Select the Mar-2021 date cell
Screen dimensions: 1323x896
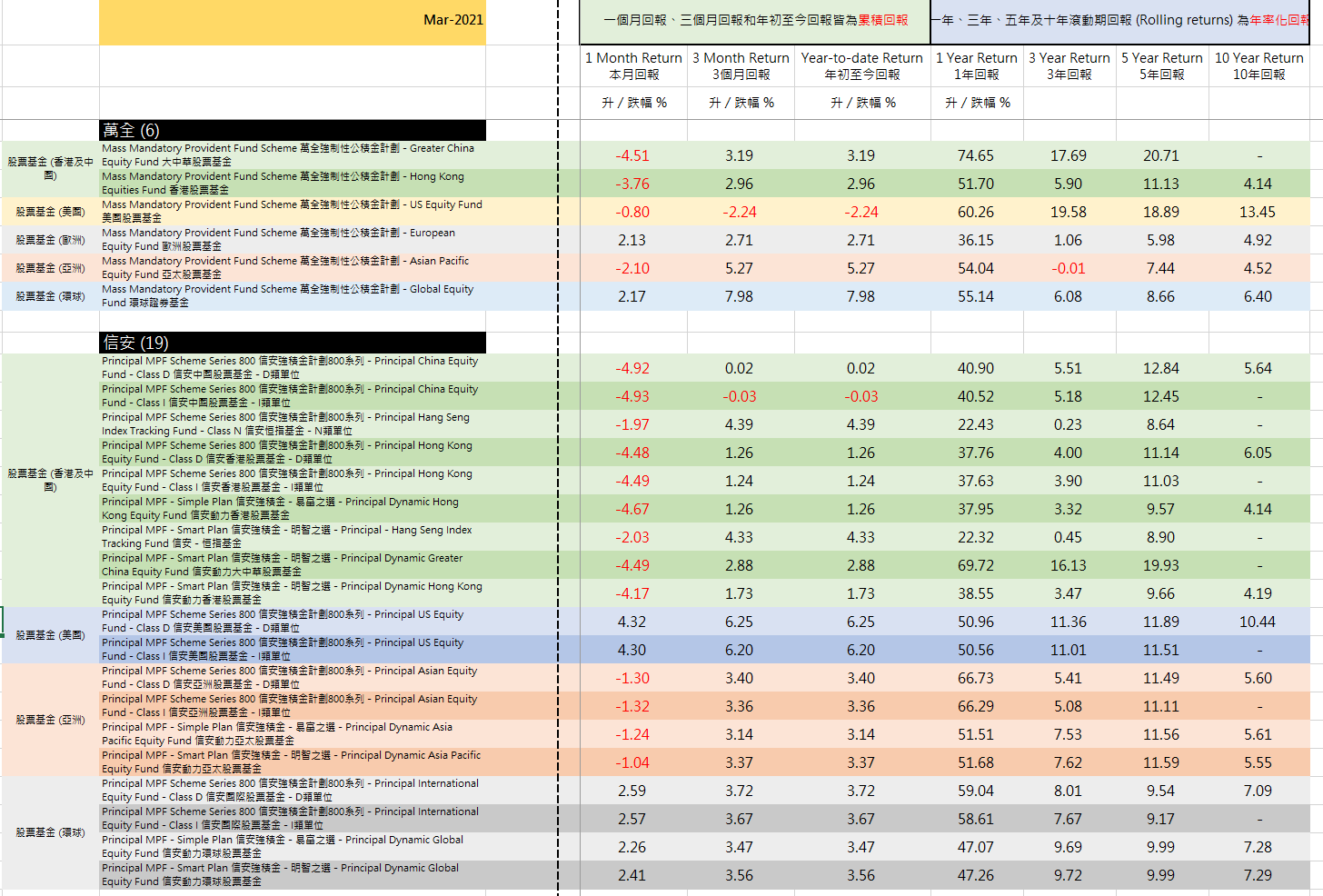(293, 22)
